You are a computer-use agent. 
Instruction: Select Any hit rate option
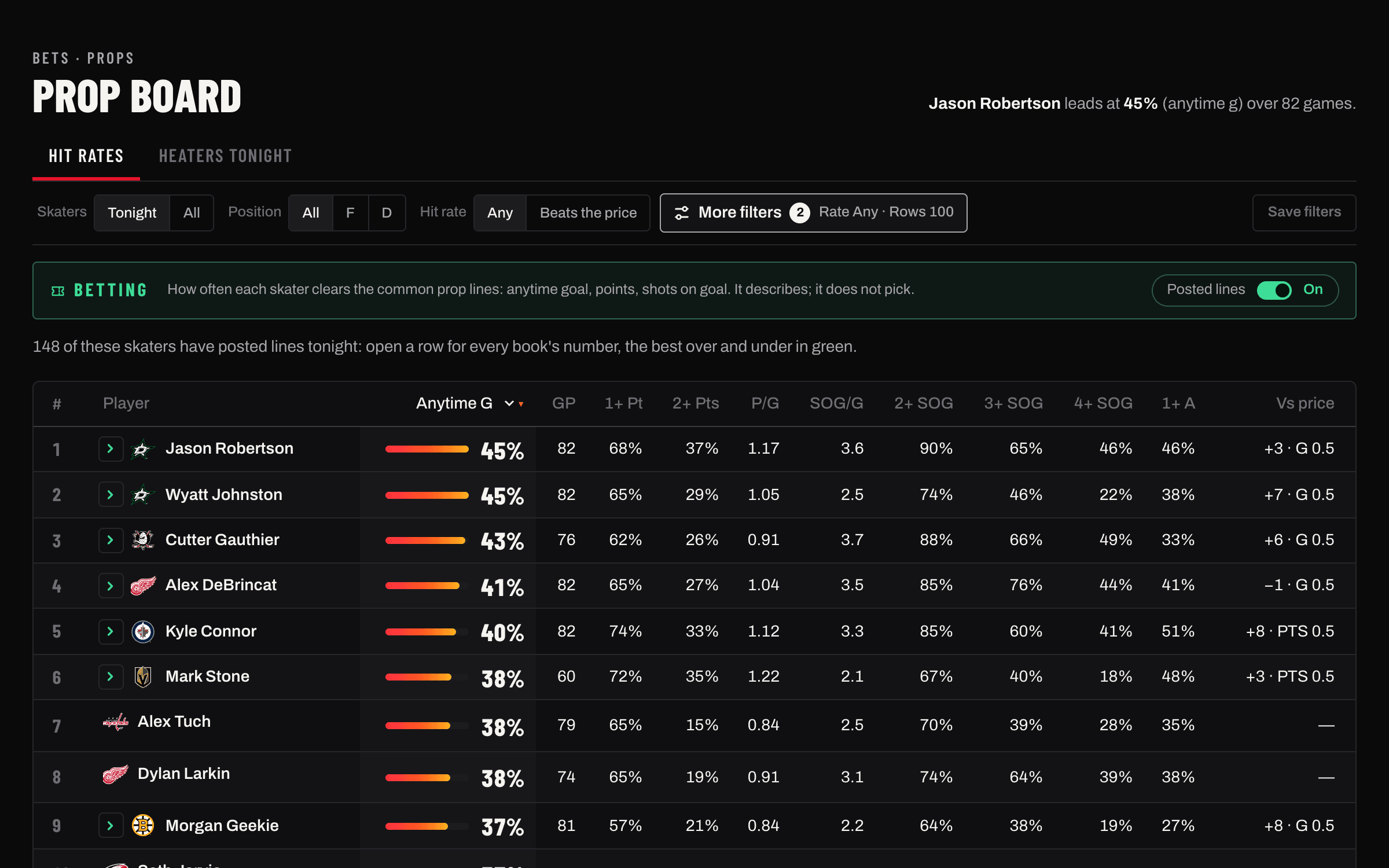[500, 213]
